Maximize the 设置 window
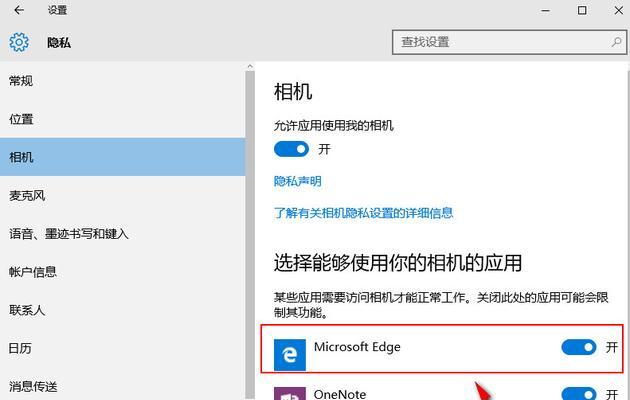The height and width of the screenshot is (400, 630). (582, 10)
